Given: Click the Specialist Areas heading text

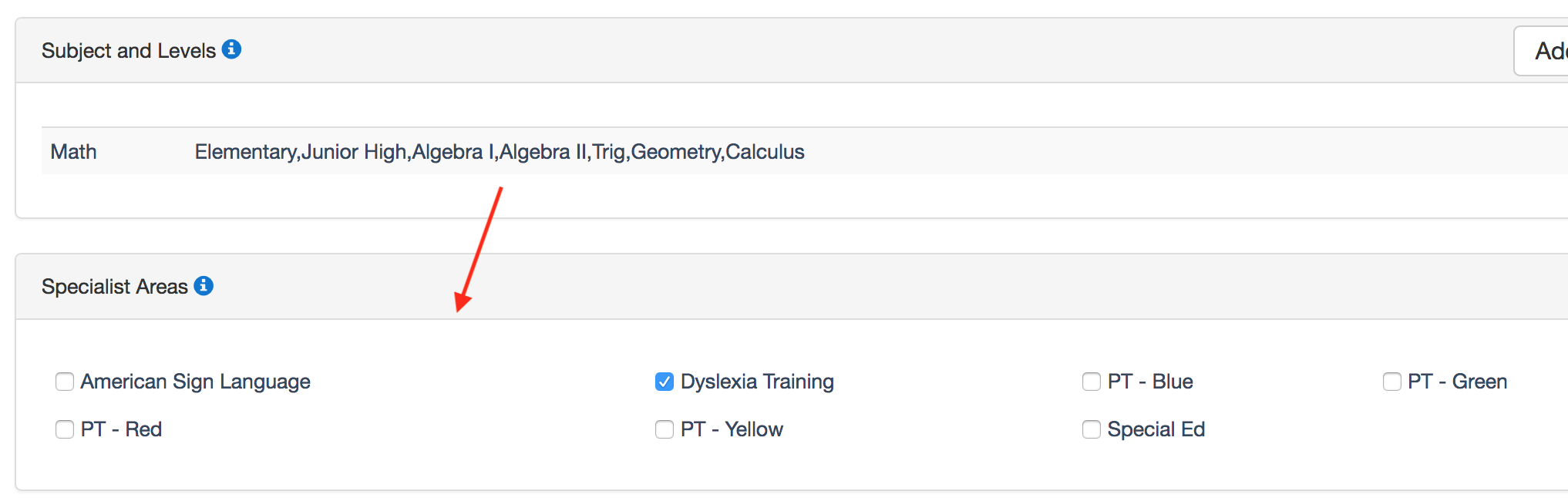Looking at the screenshot, I should 114,287.
